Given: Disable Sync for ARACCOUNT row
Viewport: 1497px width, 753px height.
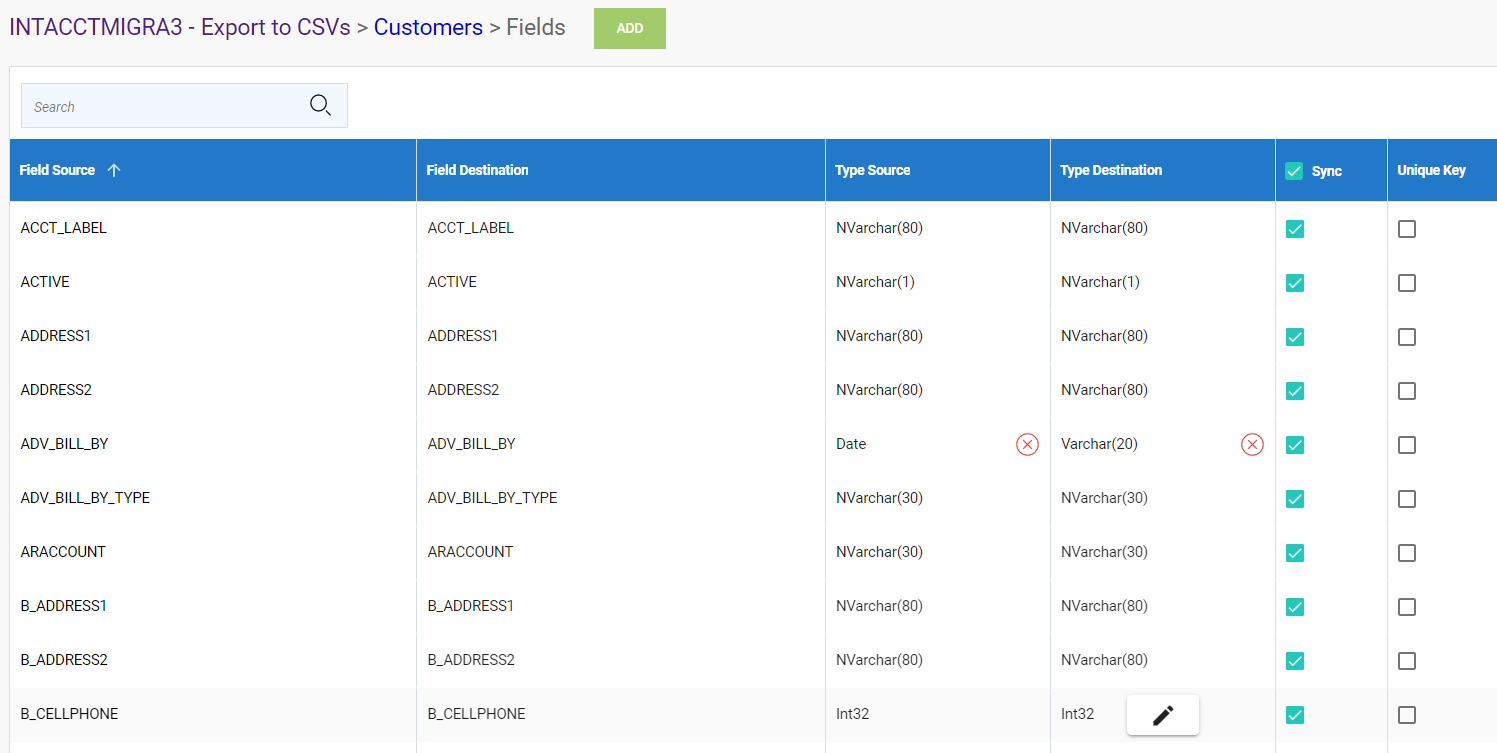Looking at the screenshot, I should click(x=1294, y=553).
